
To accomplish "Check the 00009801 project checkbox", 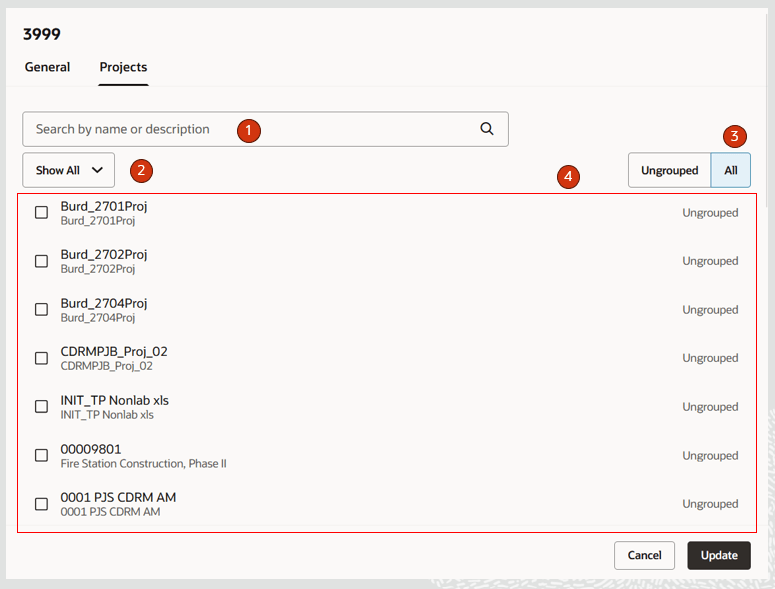I will [x=42, y=455].
